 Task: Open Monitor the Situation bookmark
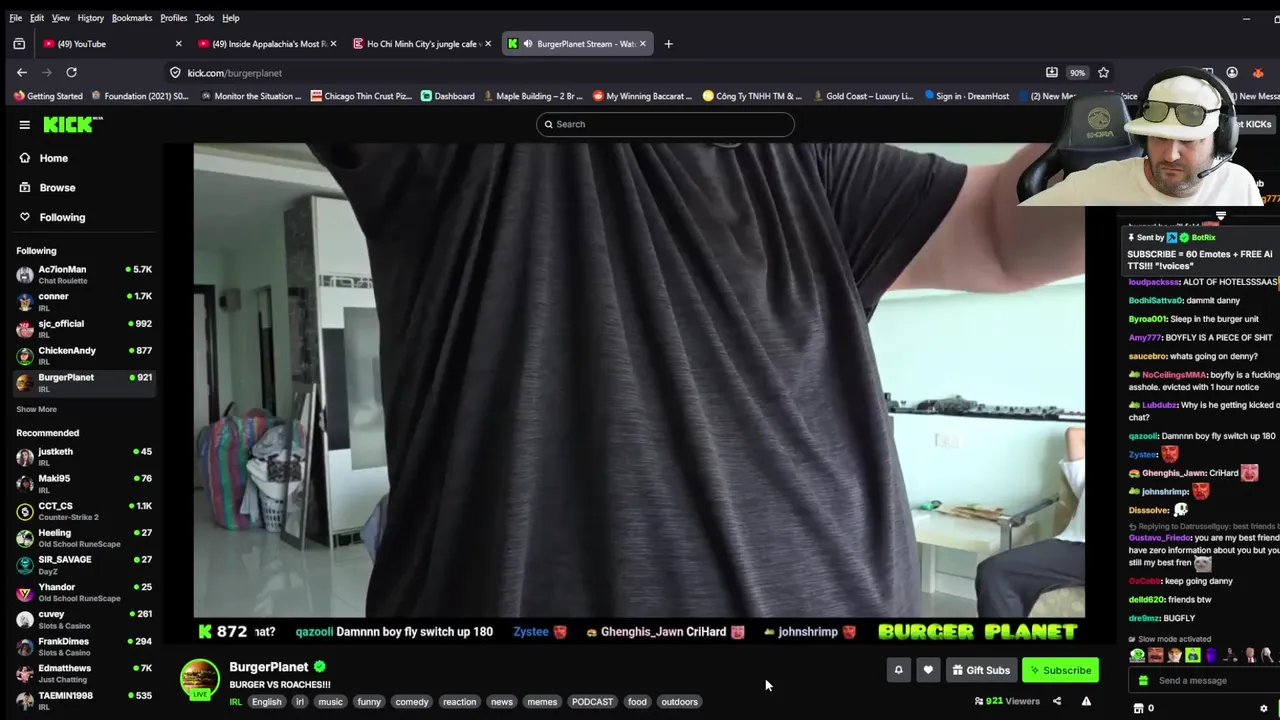click(x=250, y=96)
